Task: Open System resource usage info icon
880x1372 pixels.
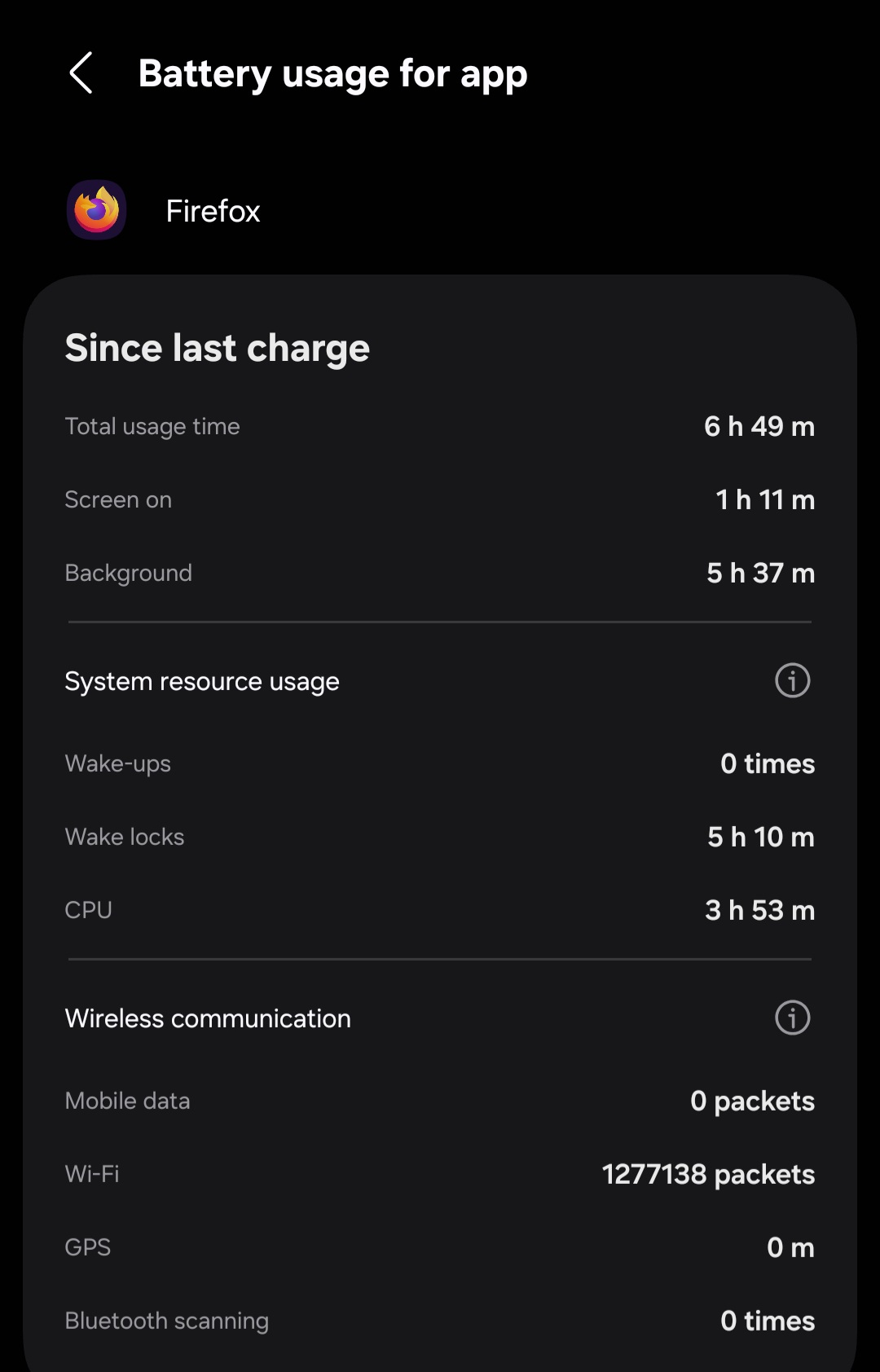Action: click(792, 680)
